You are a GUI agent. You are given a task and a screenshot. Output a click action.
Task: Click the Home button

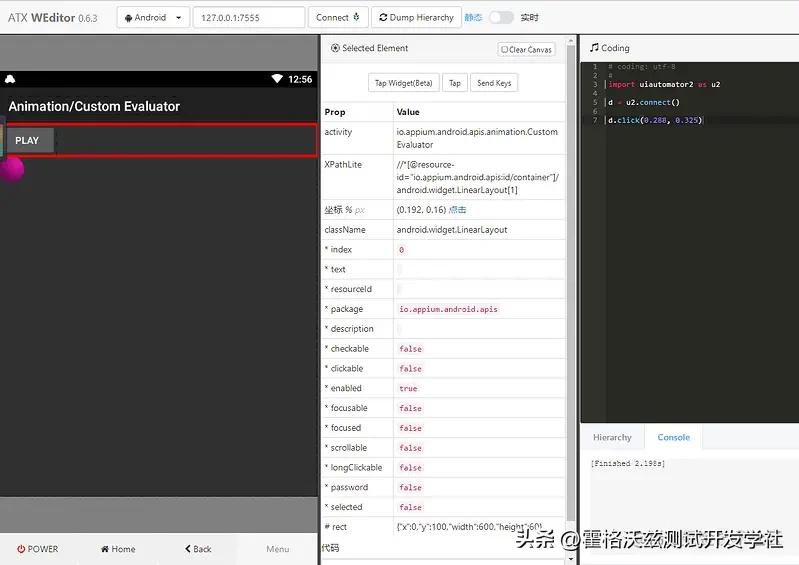[118, 549]
